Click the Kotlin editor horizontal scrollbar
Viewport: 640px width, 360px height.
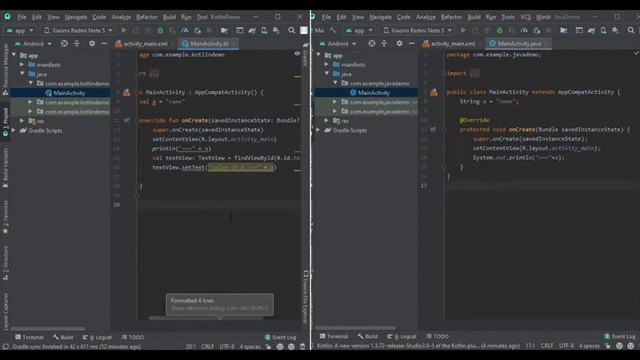tap(207, 318)
